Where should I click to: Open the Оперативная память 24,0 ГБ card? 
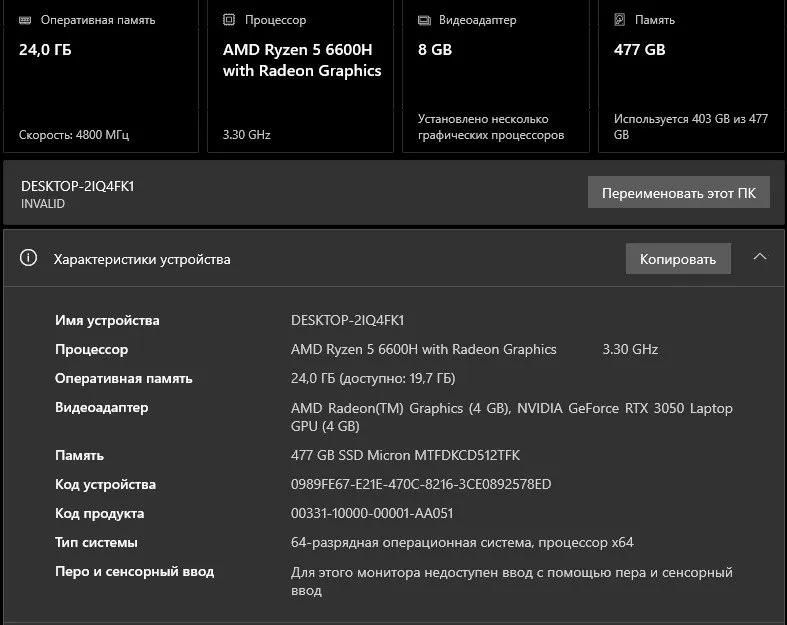click(101, 75)
